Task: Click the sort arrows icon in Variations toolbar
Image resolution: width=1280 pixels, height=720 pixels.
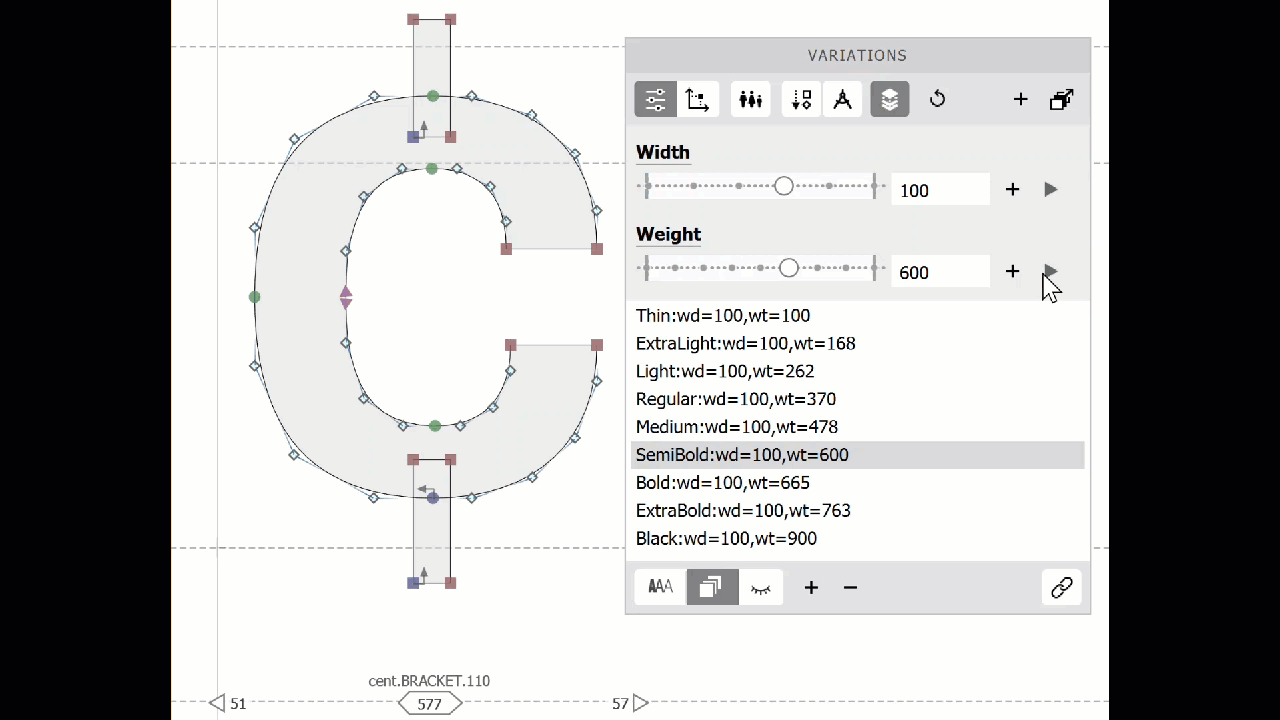Action: pyautogui.click(x=801, y=99)
